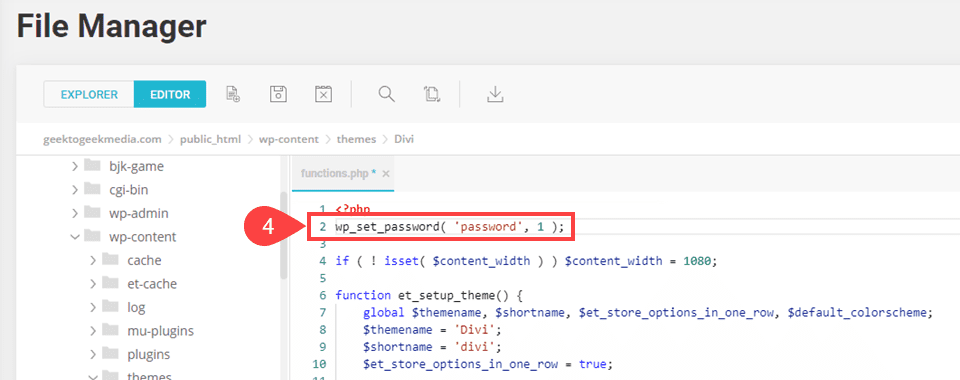Switch to the EDITOR view
960x380 pixels.
pos(170,95)
